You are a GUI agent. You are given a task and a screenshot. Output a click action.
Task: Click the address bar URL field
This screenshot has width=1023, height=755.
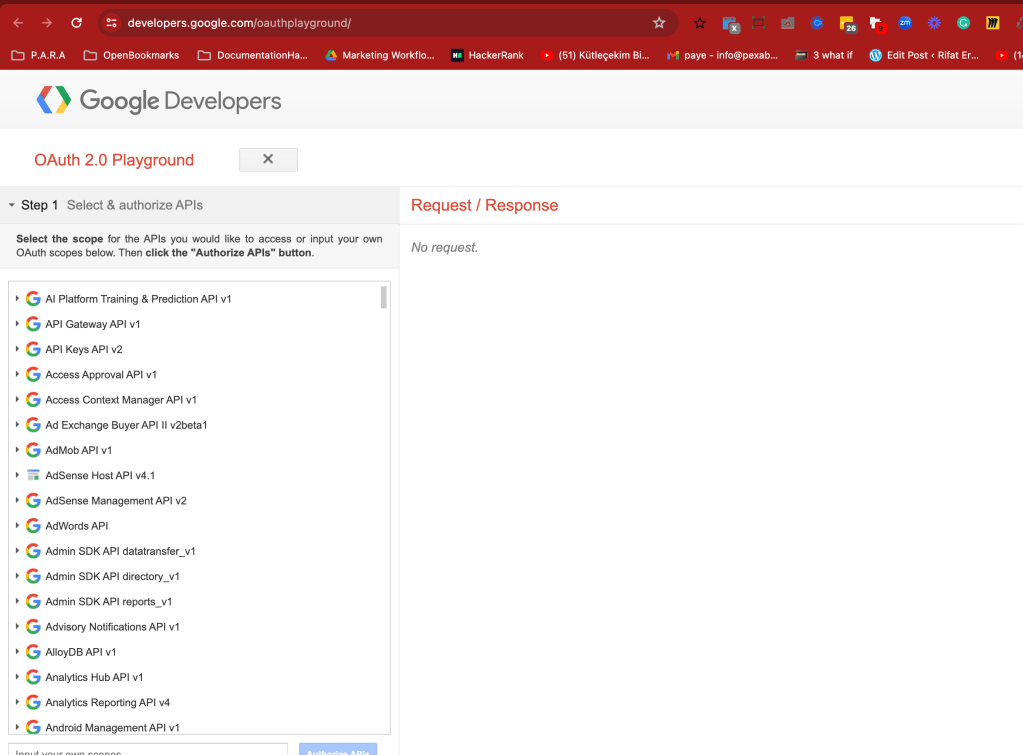(385, 23)
